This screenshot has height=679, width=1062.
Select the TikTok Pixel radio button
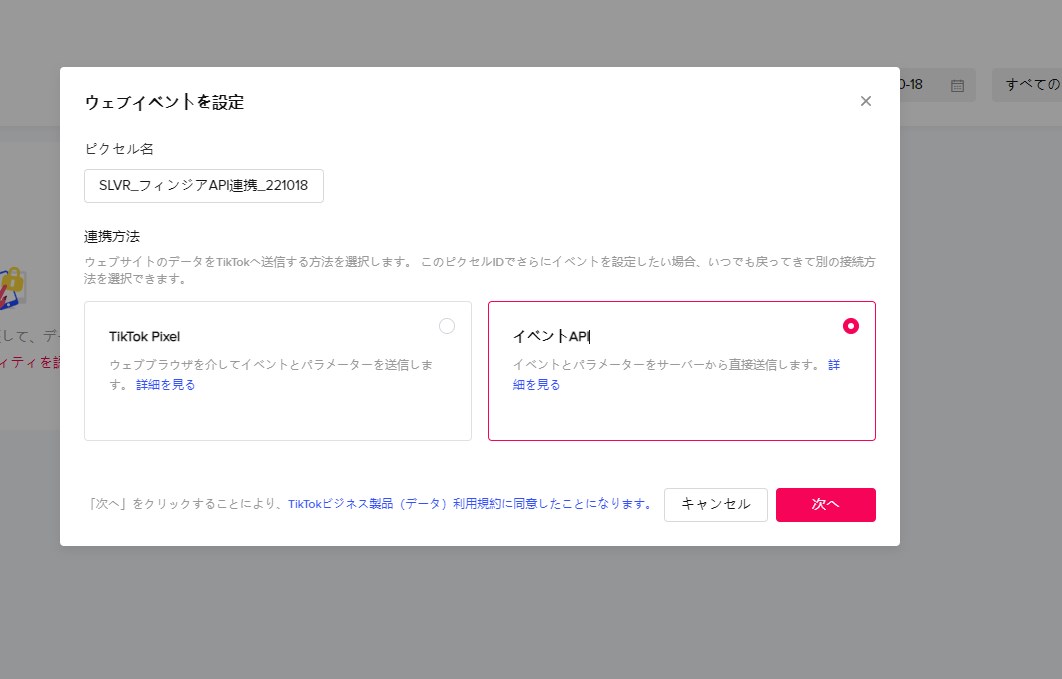pos(447,326)
